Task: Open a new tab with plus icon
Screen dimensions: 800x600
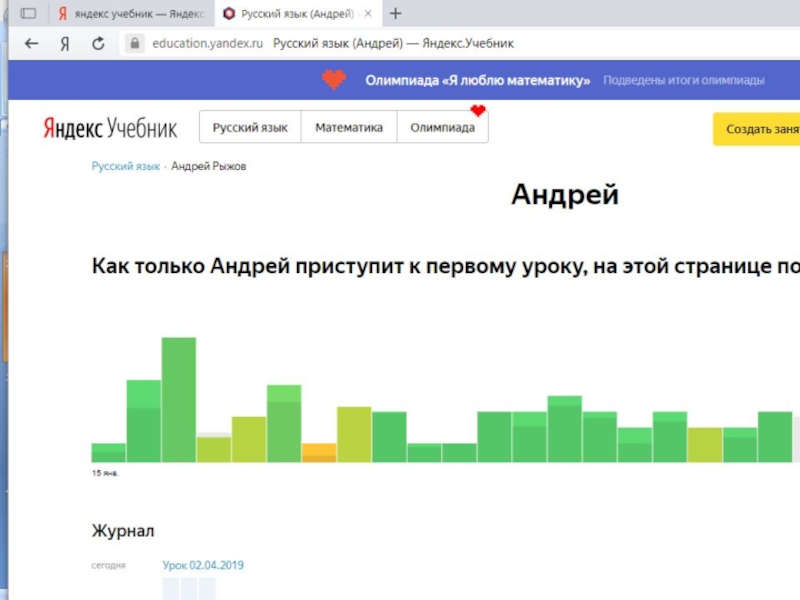Action: point(395,14)
